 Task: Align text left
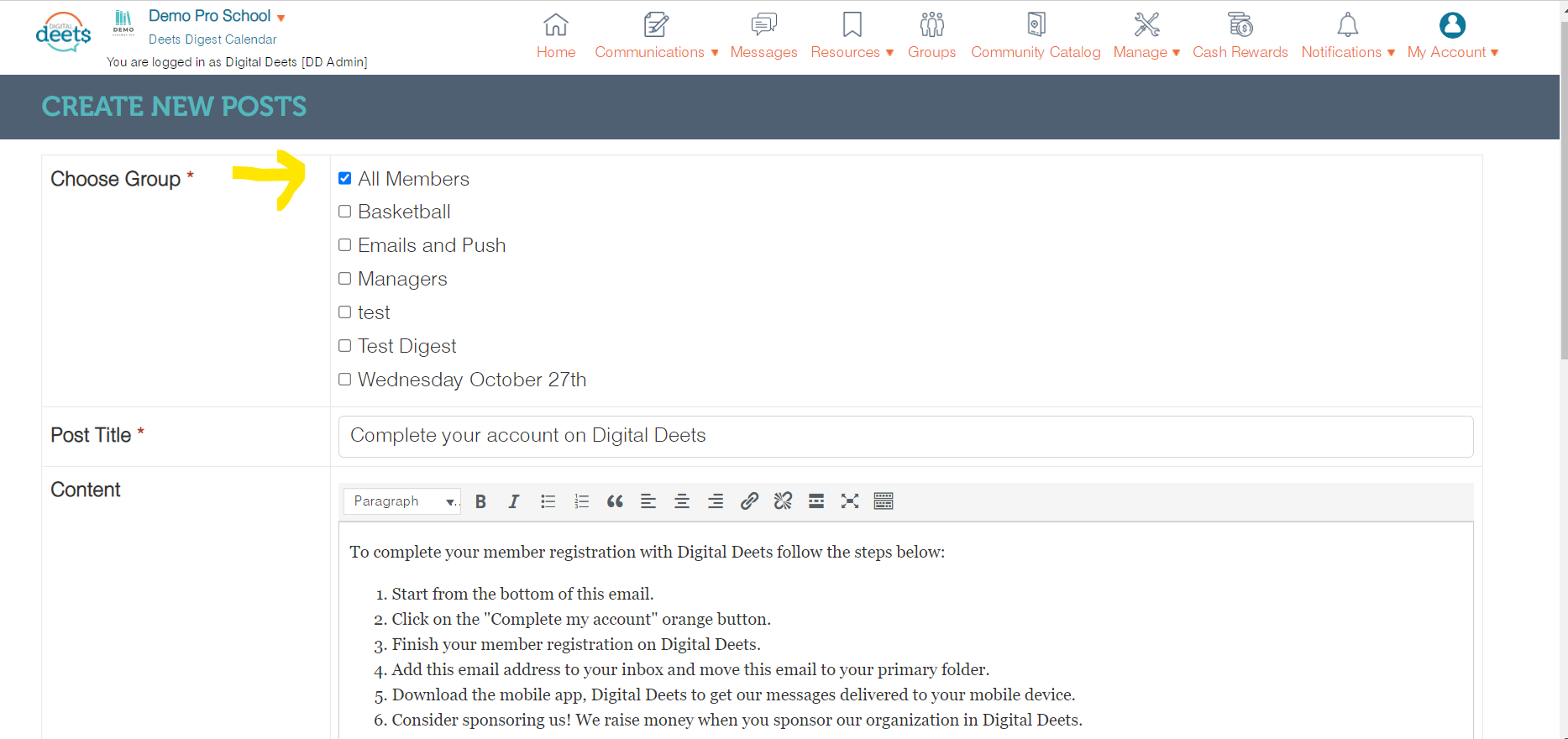pyautogui.click(x=648, y=501)
